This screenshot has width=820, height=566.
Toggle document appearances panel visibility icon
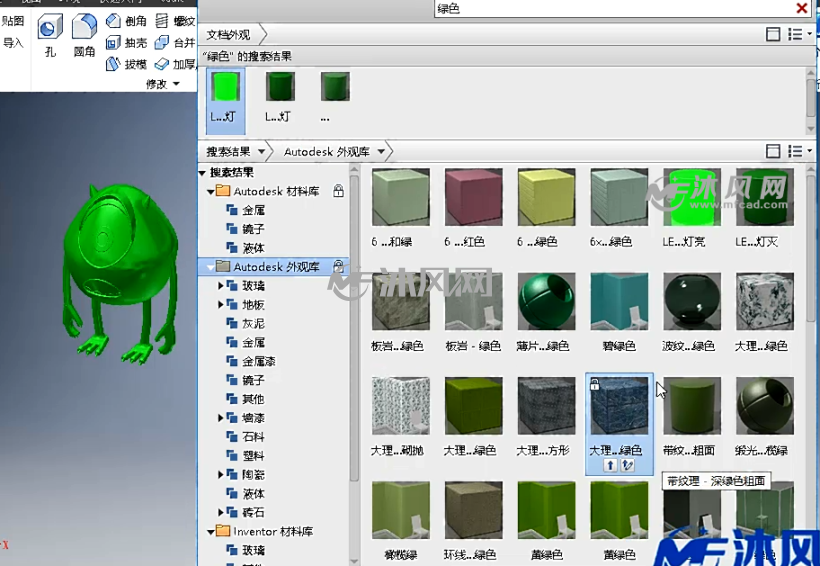click(x=773, y=35)
